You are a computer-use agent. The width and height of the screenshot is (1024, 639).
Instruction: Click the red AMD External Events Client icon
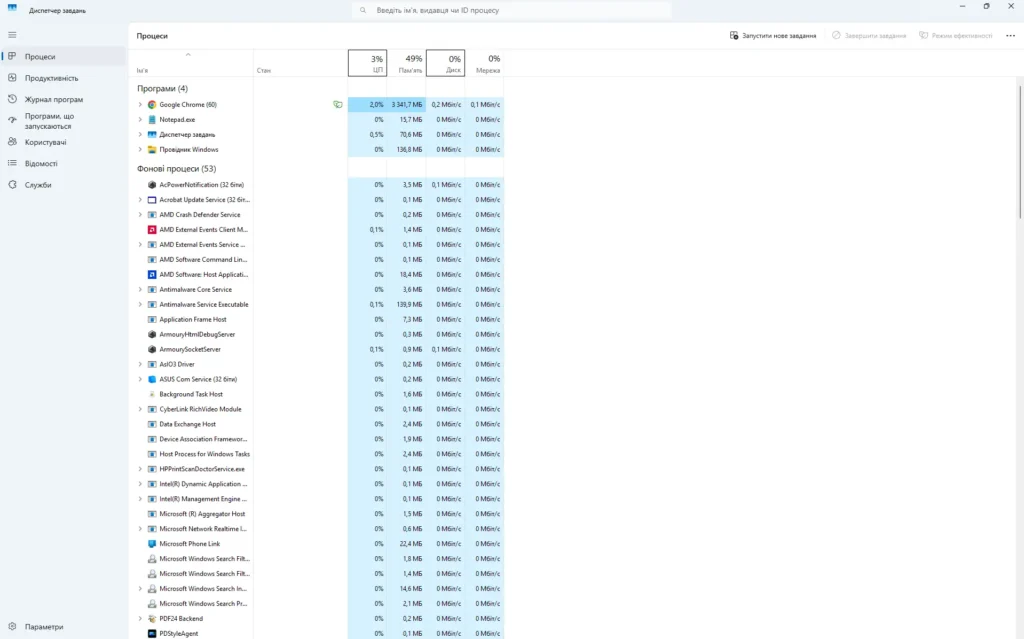pos(152,230)
